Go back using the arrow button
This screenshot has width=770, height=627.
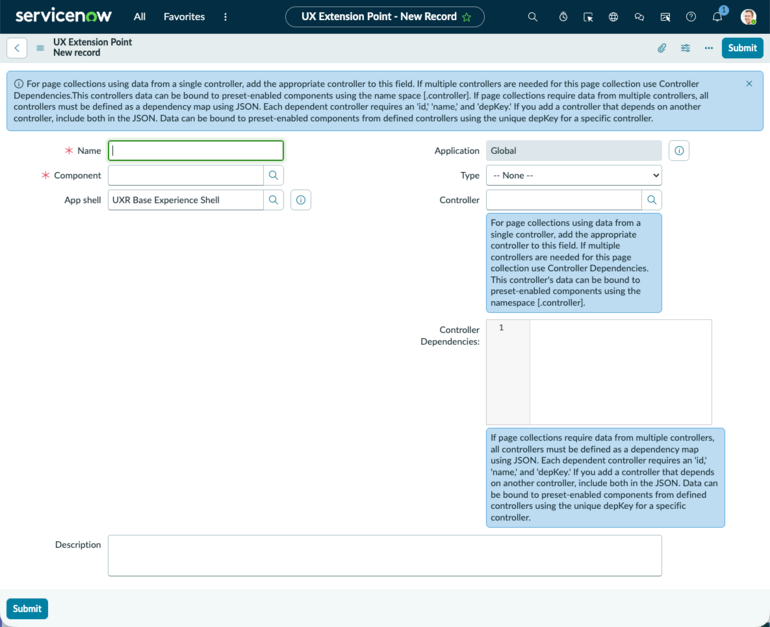pos(17,48)
